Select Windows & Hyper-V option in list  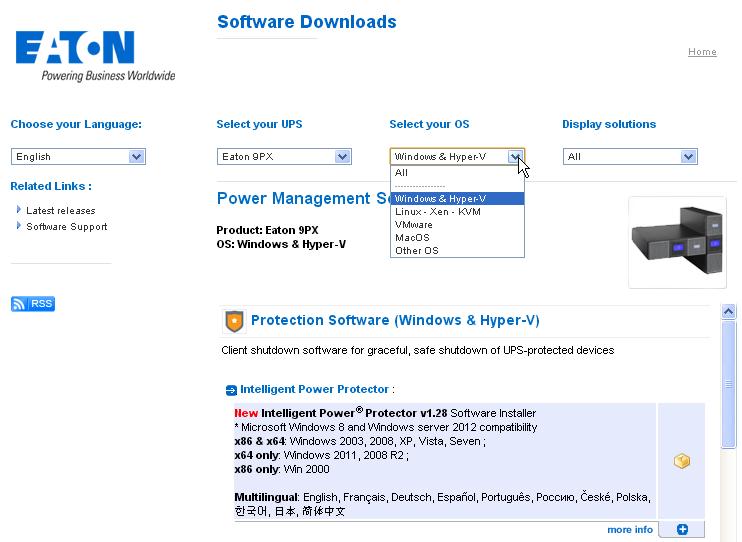pyautogui.click(x=457, y=199)
